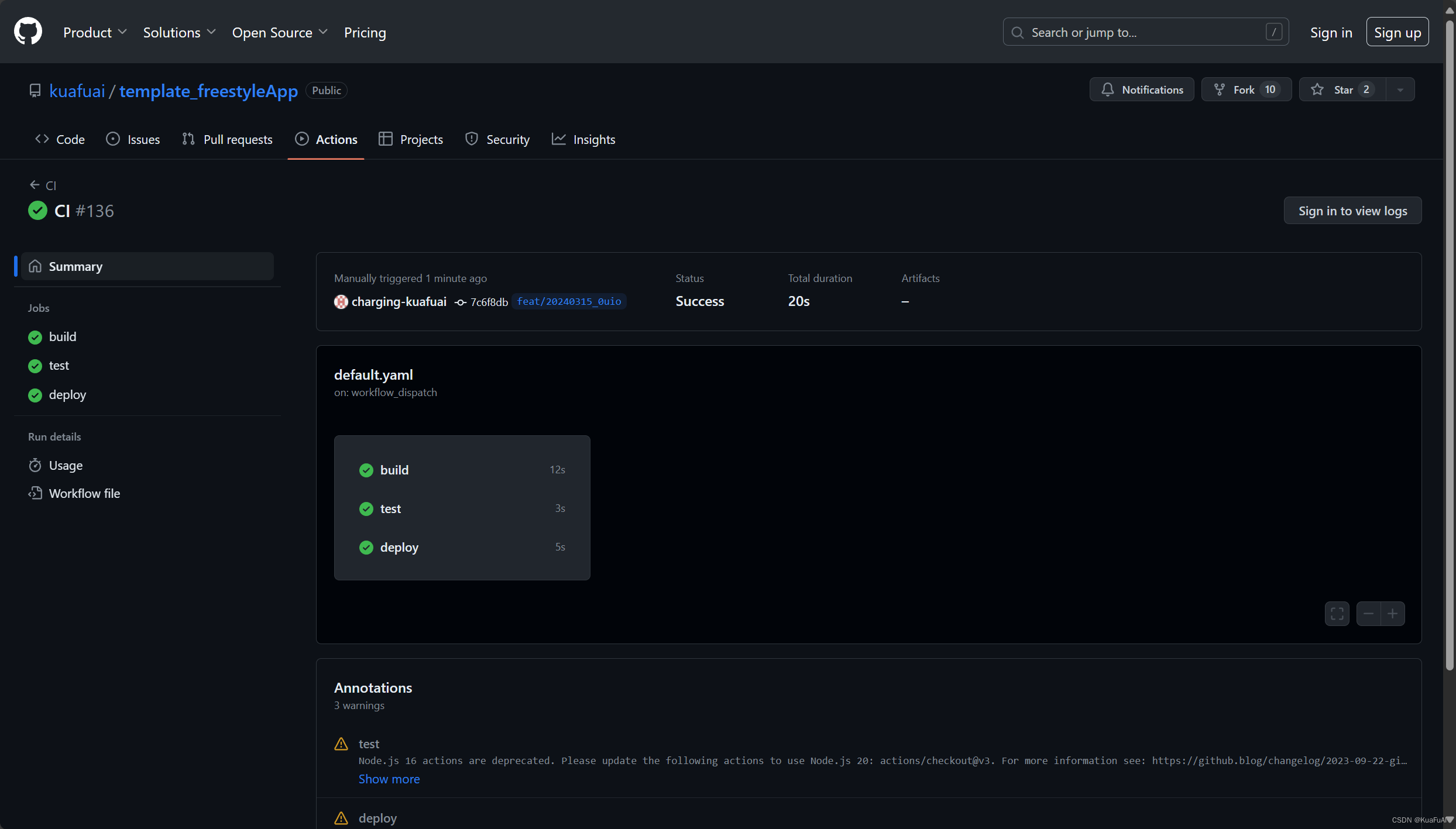The height and width of the screenshot is (829, 1456).
Task: Click the green success checkmark for test job
Action: point(367,508)
